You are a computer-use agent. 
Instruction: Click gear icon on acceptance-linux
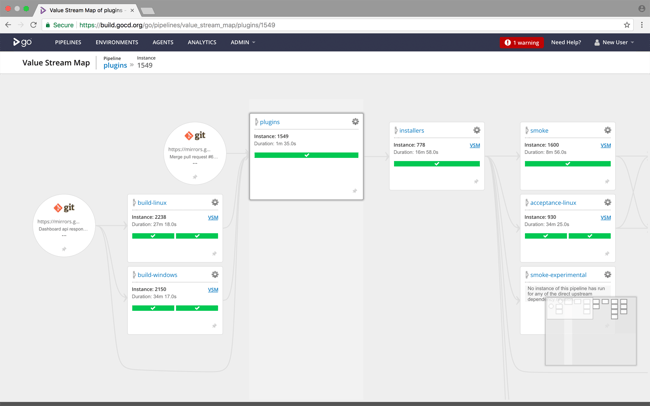pyautogui.click(x=607, y=203)
